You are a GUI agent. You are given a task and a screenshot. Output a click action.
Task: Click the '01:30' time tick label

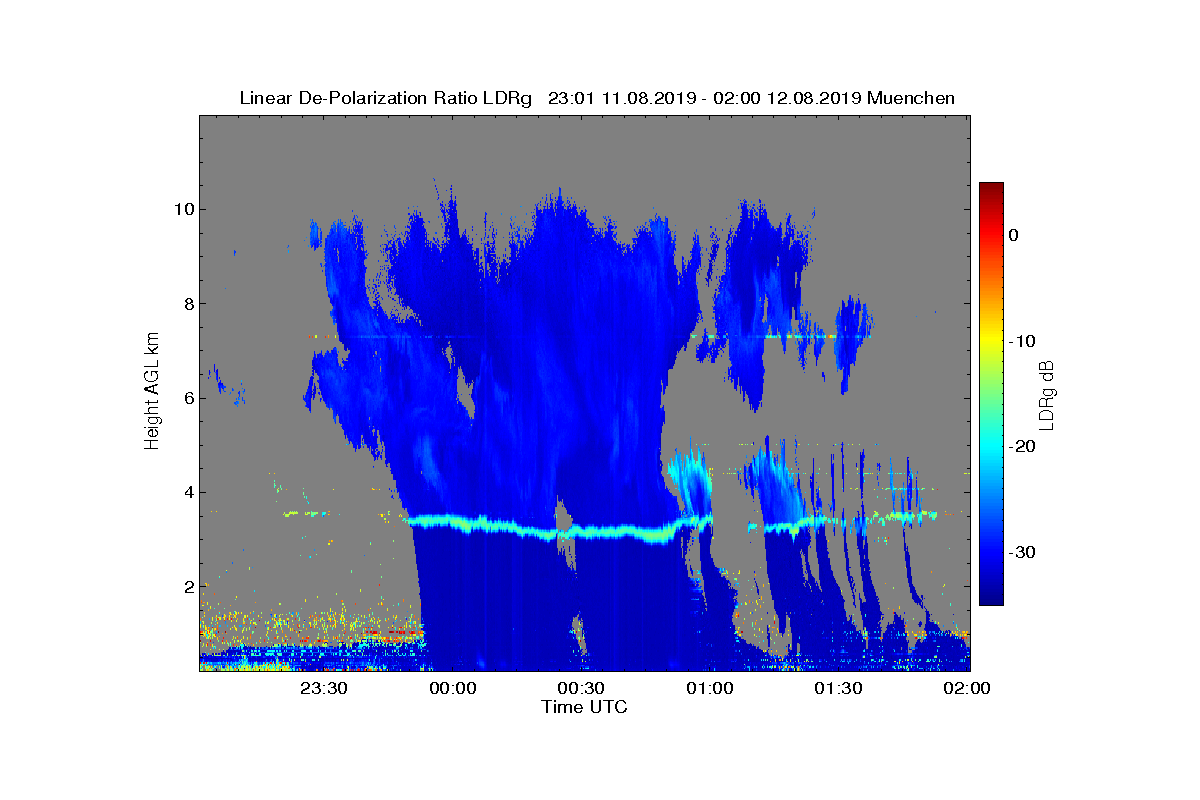pos(839,688)
